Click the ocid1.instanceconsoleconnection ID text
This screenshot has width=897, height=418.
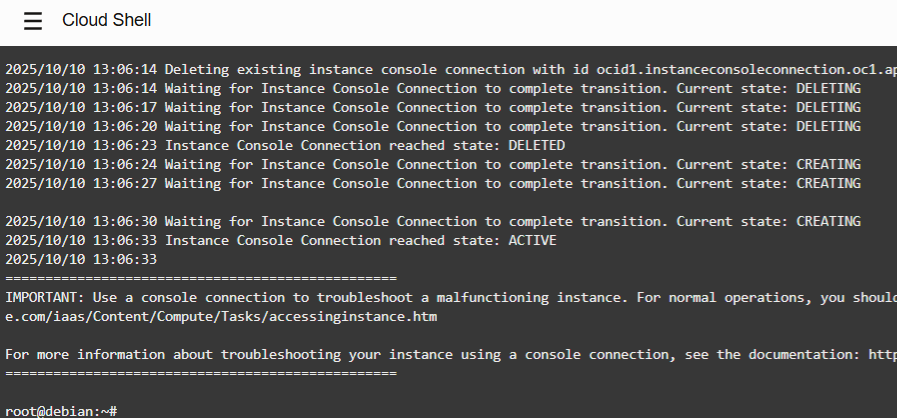(x=760, y=70)
